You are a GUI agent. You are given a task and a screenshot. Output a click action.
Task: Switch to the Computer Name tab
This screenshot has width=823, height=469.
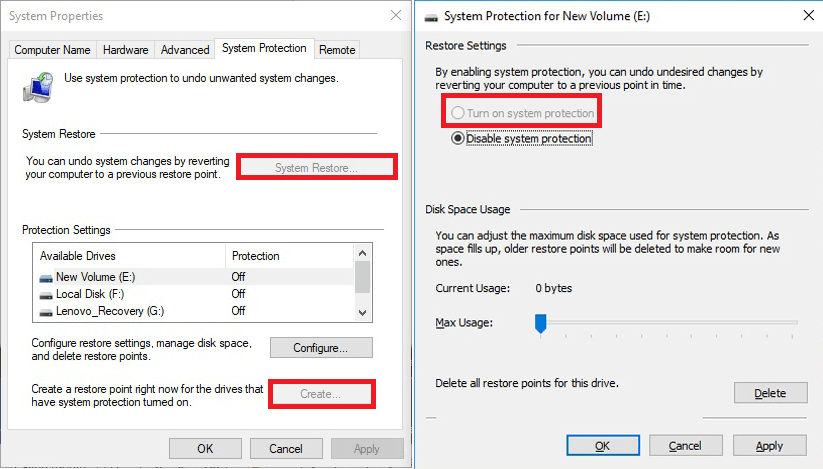click(52, 50)
